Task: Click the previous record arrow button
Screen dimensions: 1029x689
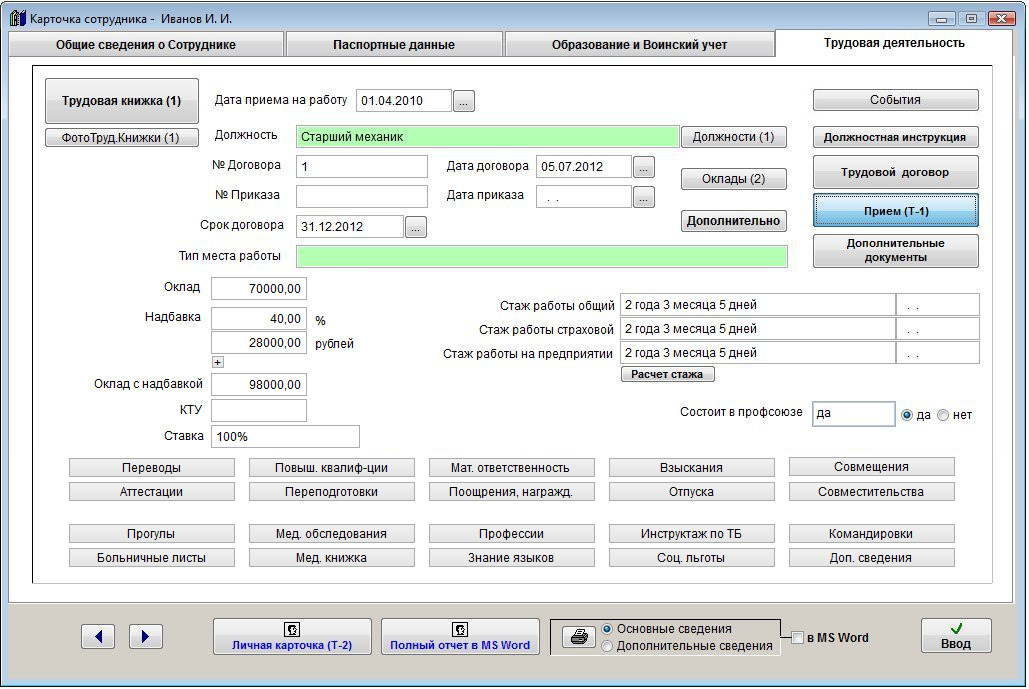Action: pos(98,636)
